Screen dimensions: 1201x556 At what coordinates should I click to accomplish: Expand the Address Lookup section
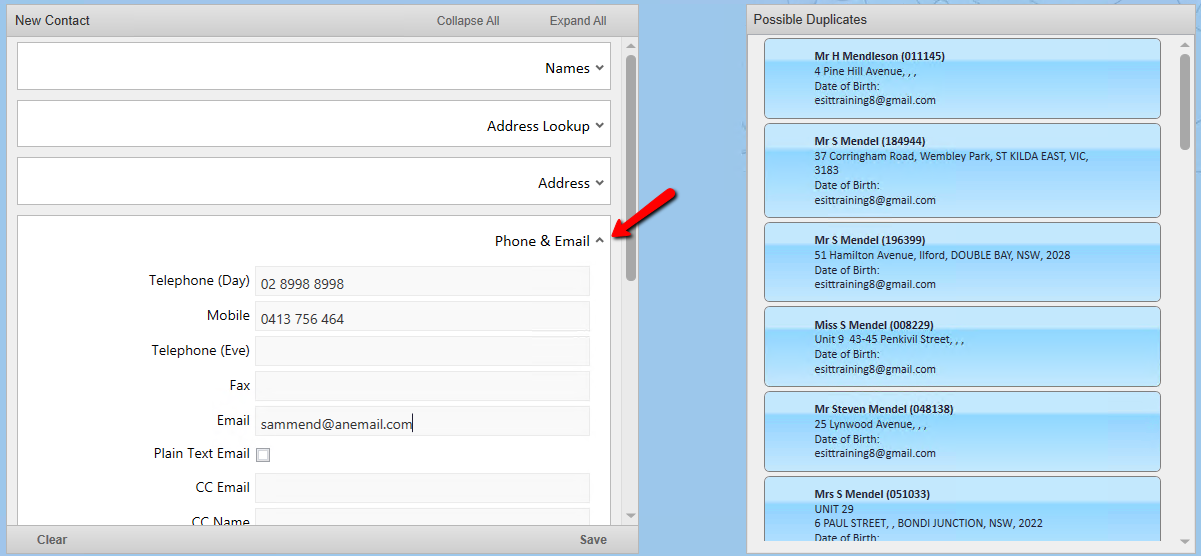click(599, 126)
